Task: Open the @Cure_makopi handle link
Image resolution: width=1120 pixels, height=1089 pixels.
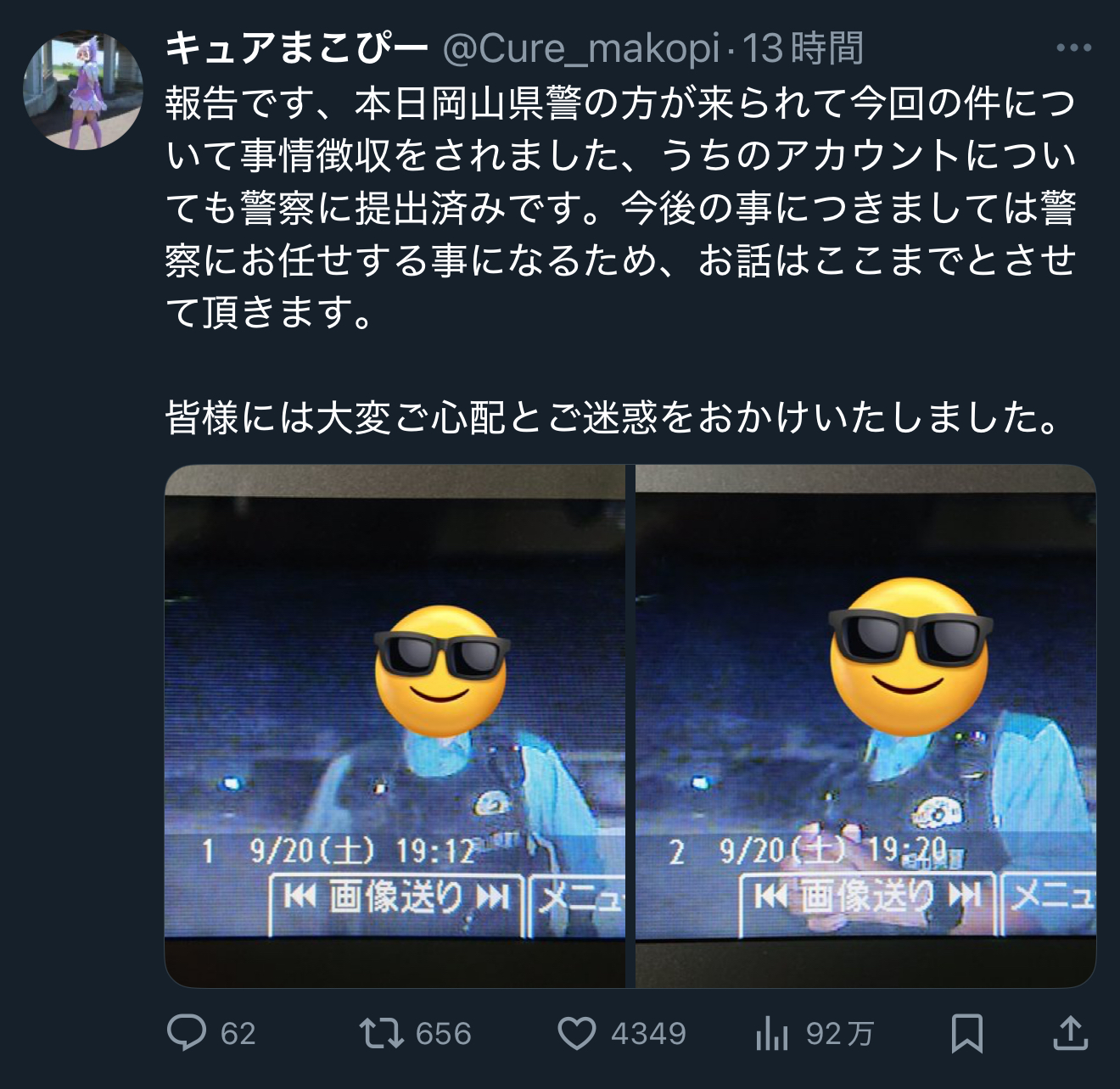Action: click(x=582, y=49)
